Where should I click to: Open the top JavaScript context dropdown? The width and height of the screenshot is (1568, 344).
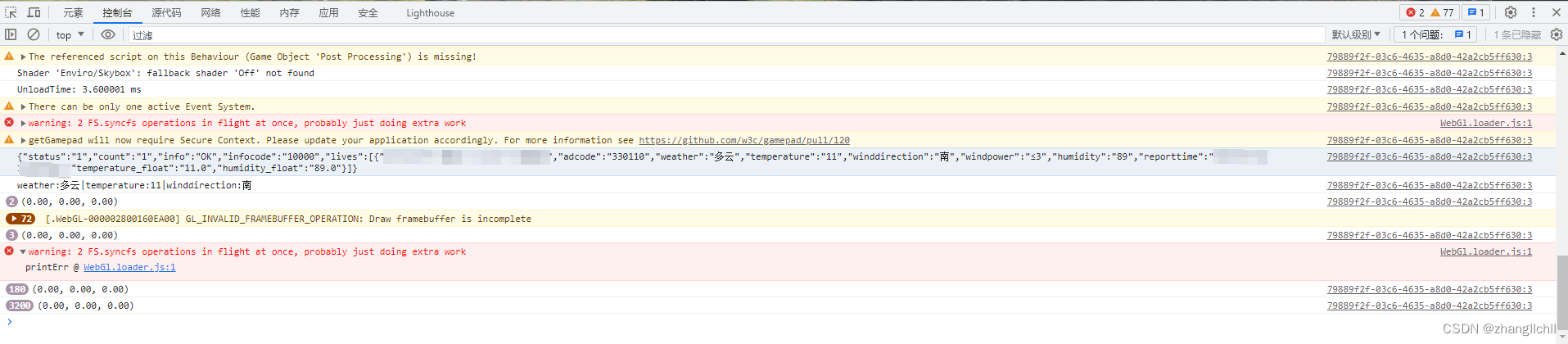click(70, 34)
